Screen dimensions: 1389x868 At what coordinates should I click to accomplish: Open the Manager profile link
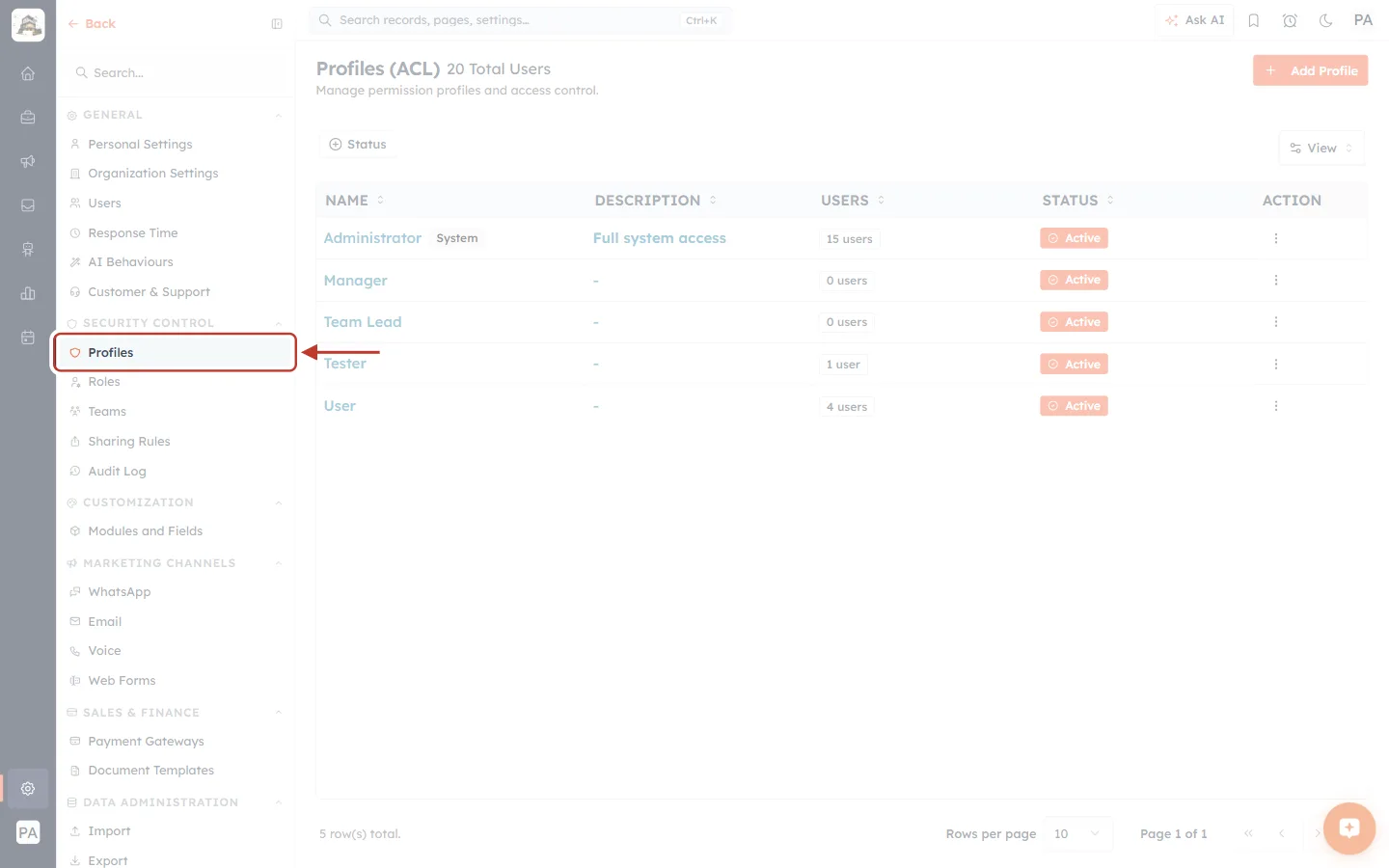[355, 281]
